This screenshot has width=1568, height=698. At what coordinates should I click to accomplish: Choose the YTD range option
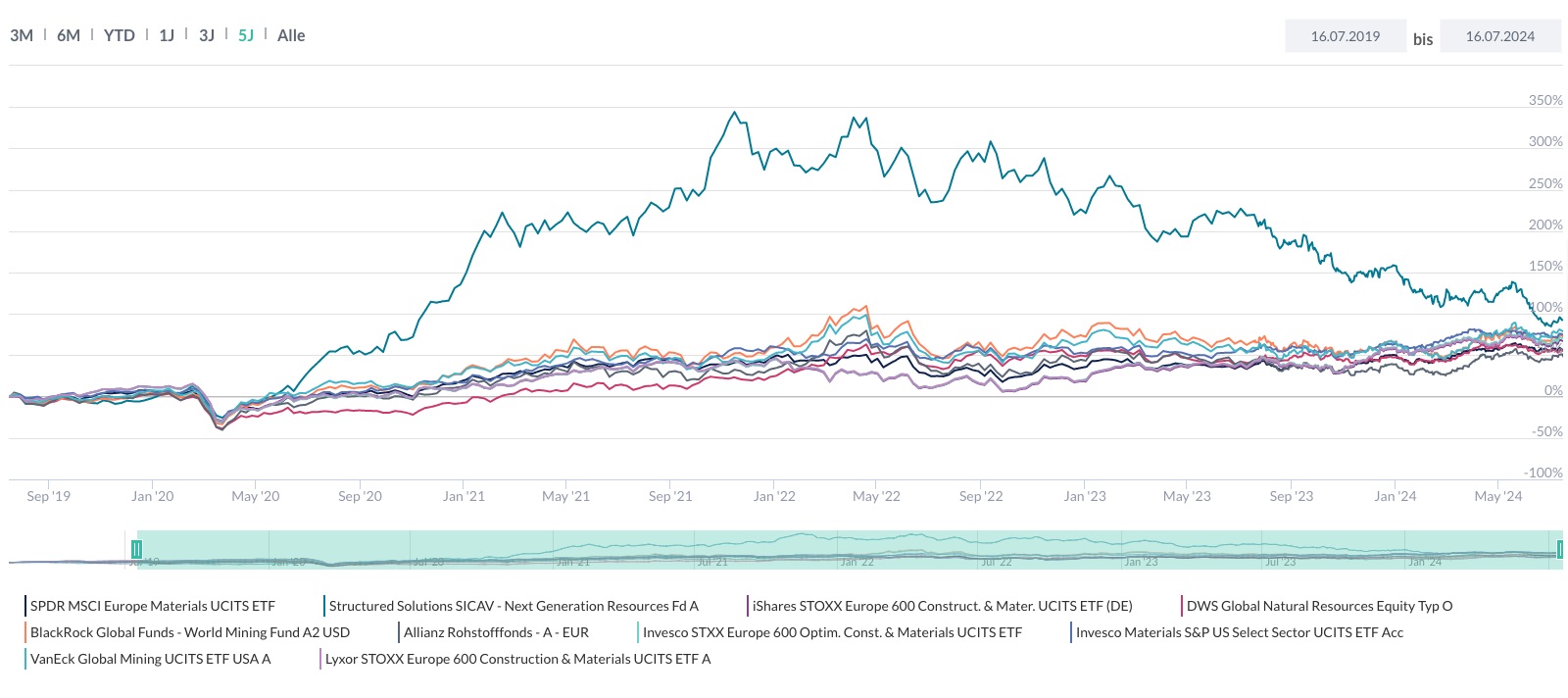(x=120, y=35)
